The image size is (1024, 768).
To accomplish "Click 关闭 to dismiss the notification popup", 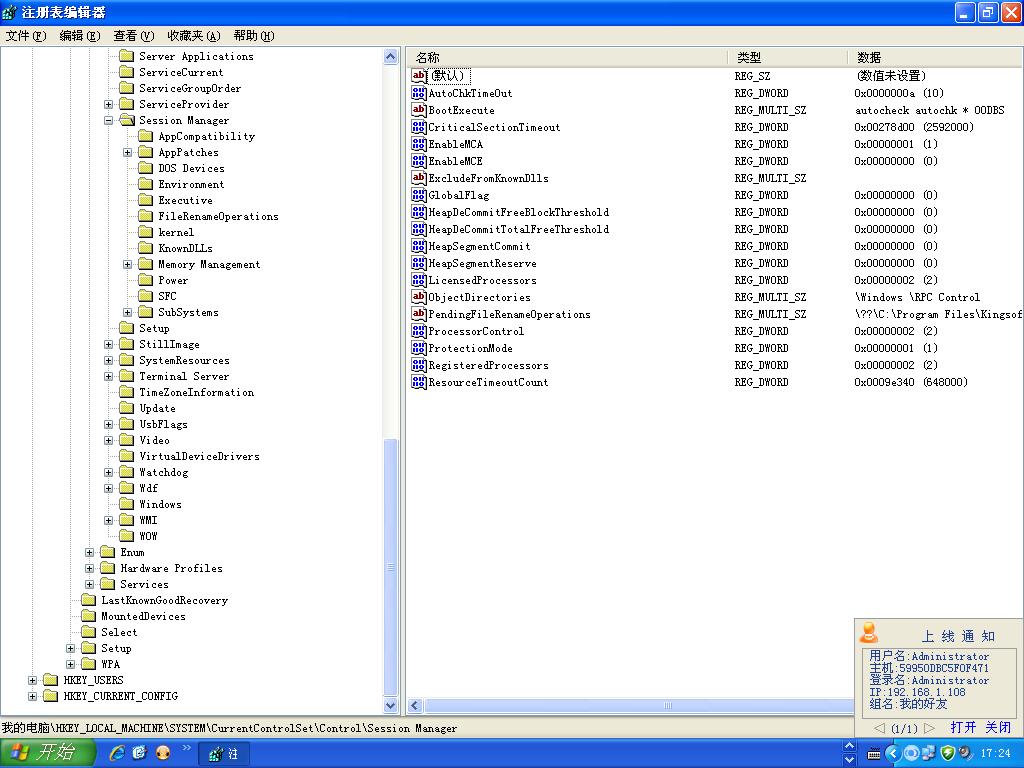I will click(x=997, y=727).
